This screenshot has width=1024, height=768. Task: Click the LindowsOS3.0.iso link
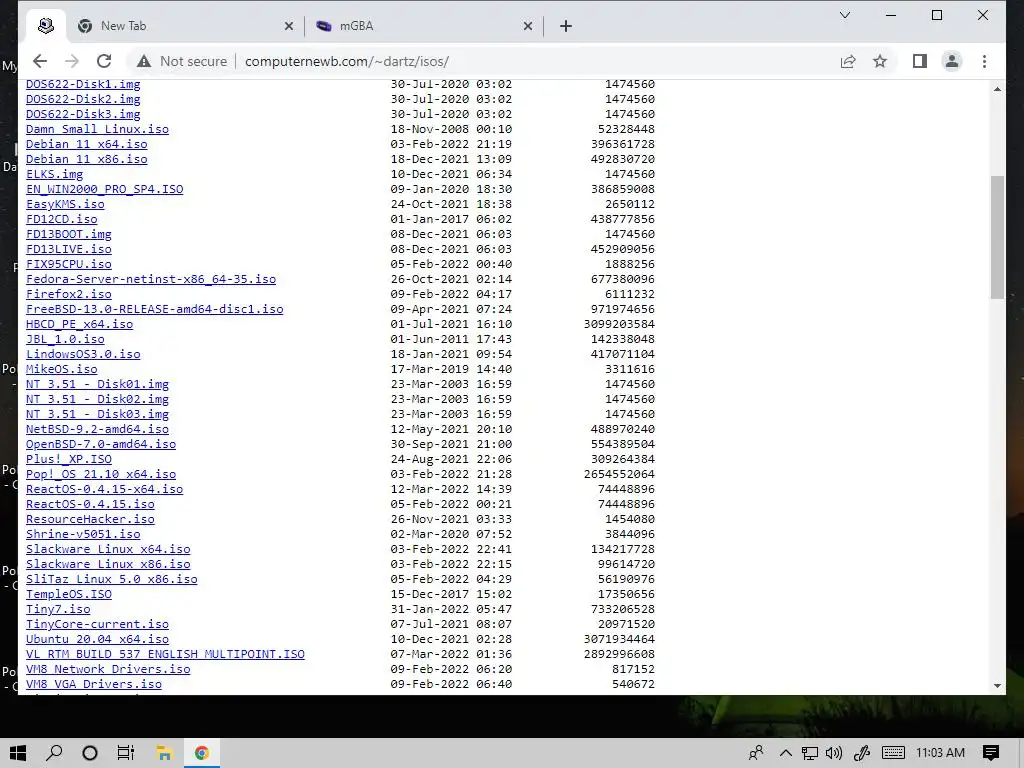tap(83, 354)
